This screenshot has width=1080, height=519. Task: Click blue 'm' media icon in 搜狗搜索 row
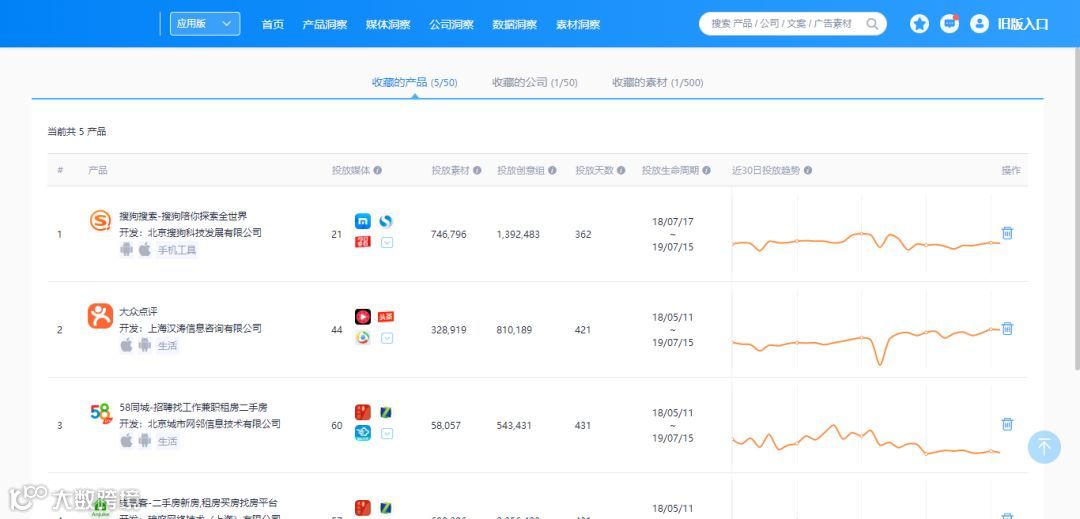362,221
